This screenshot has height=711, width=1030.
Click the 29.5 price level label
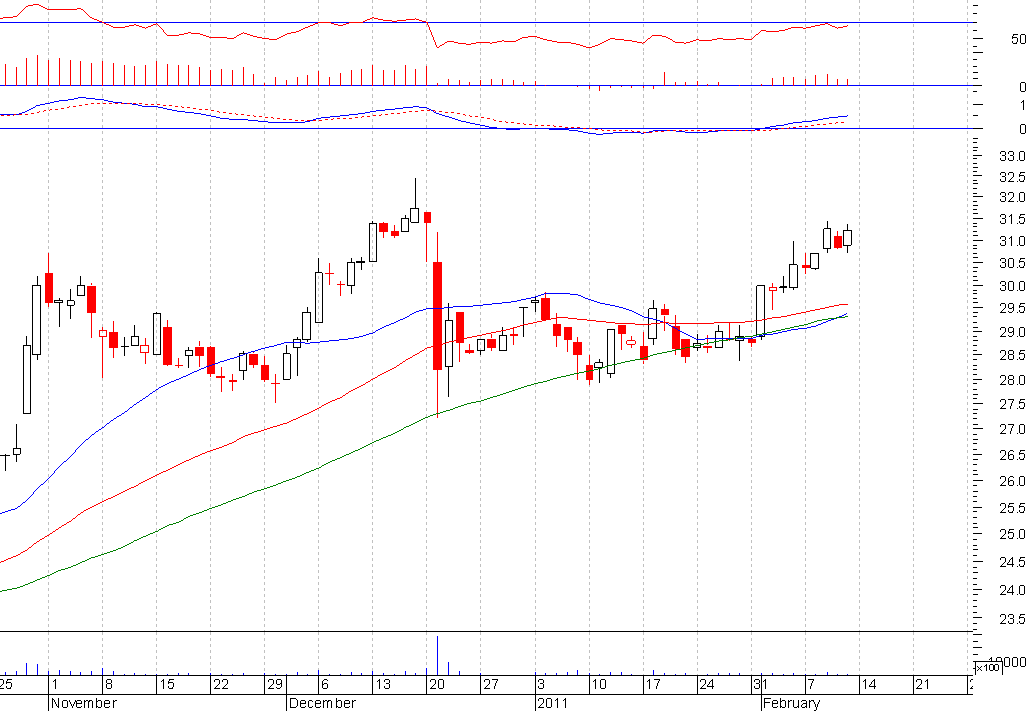pyautogui.click(x=1012, y=308)
